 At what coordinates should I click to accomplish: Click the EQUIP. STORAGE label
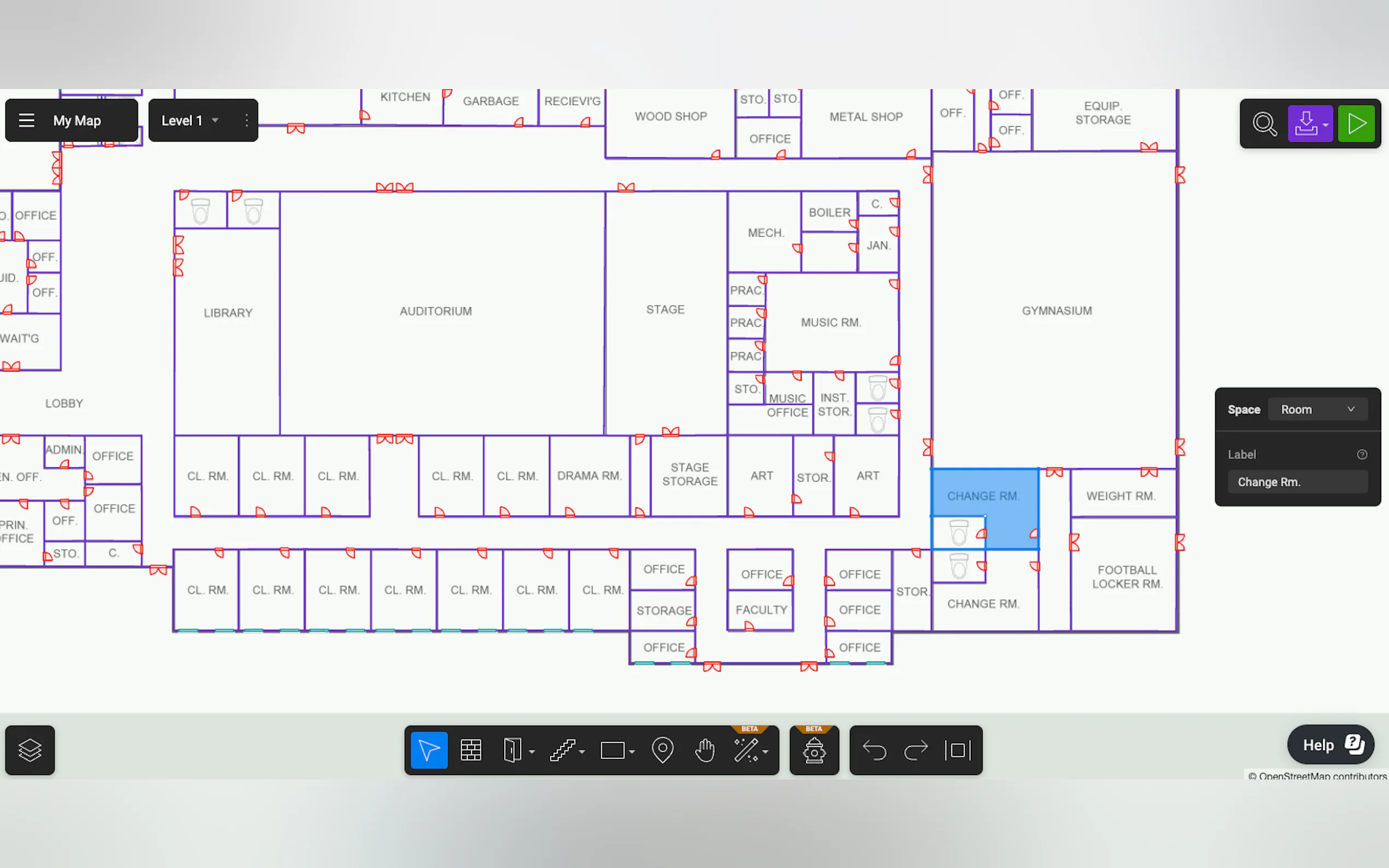(x=1102, y=113)
